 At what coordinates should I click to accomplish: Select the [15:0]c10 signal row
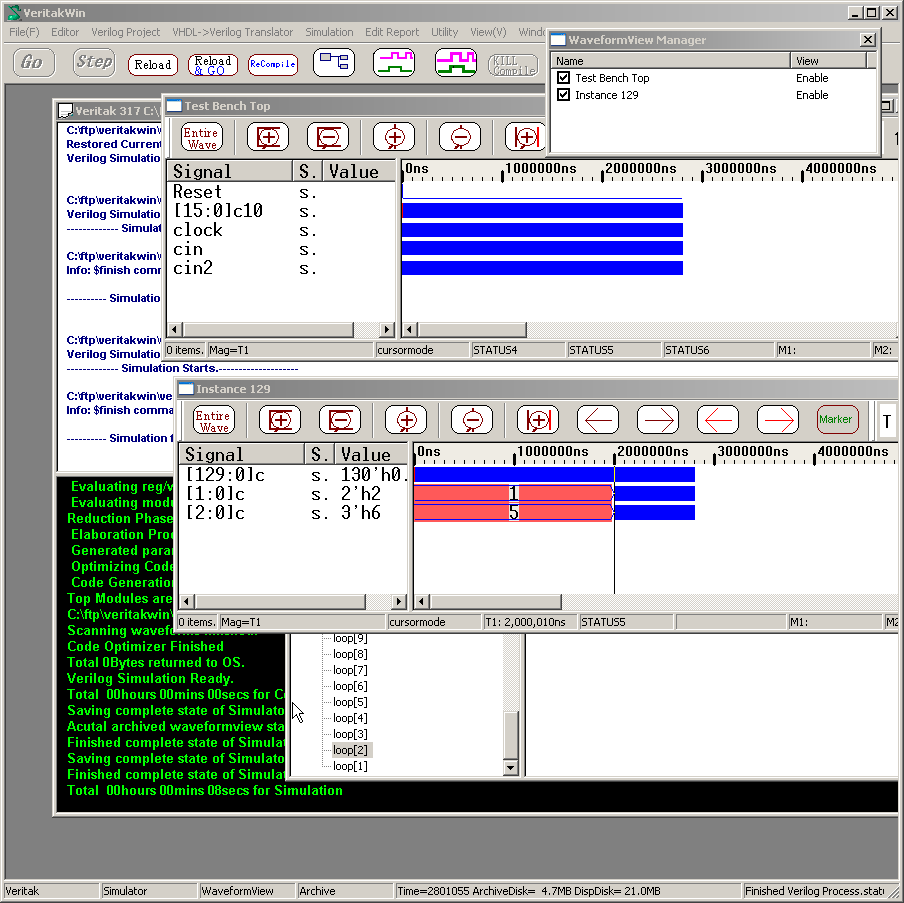click(281, 211)
